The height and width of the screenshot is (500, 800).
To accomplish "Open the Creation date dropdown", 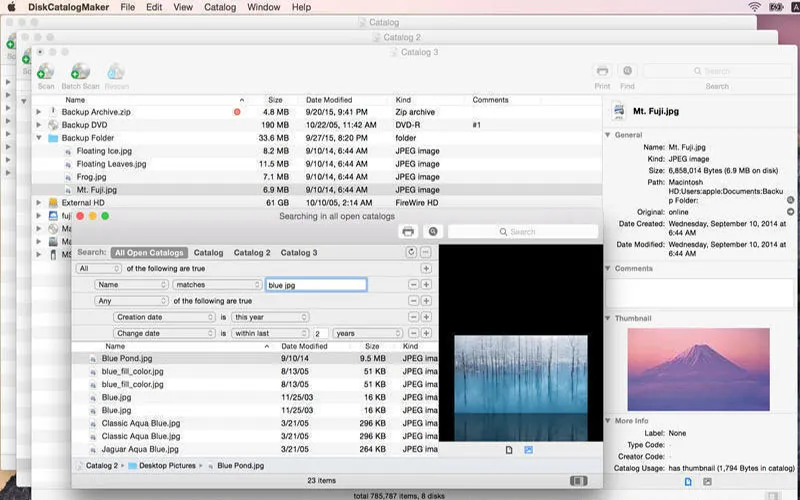I will coord(164,317).
